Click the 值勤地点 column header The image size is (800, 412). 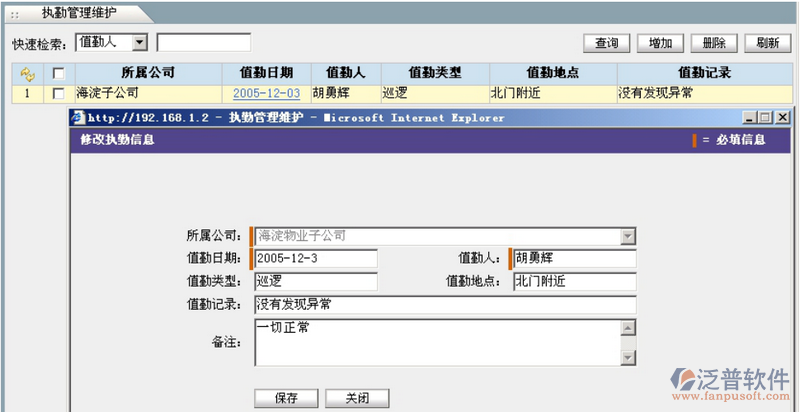coord(553,73)
